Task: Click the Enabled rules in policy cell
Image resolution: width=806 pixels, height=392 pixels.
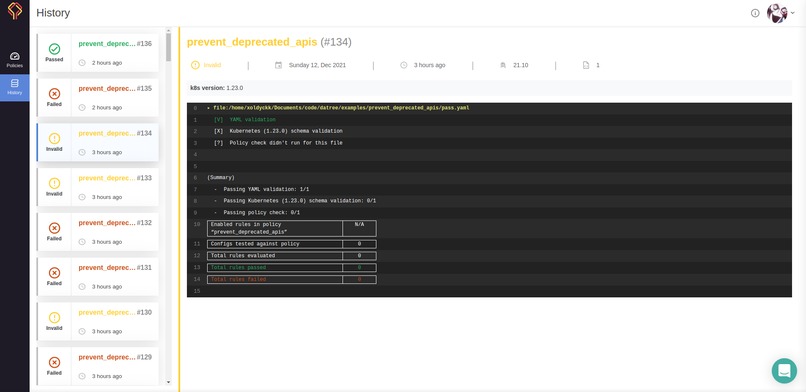Action: pyautogui.click(x=275, y=229)
